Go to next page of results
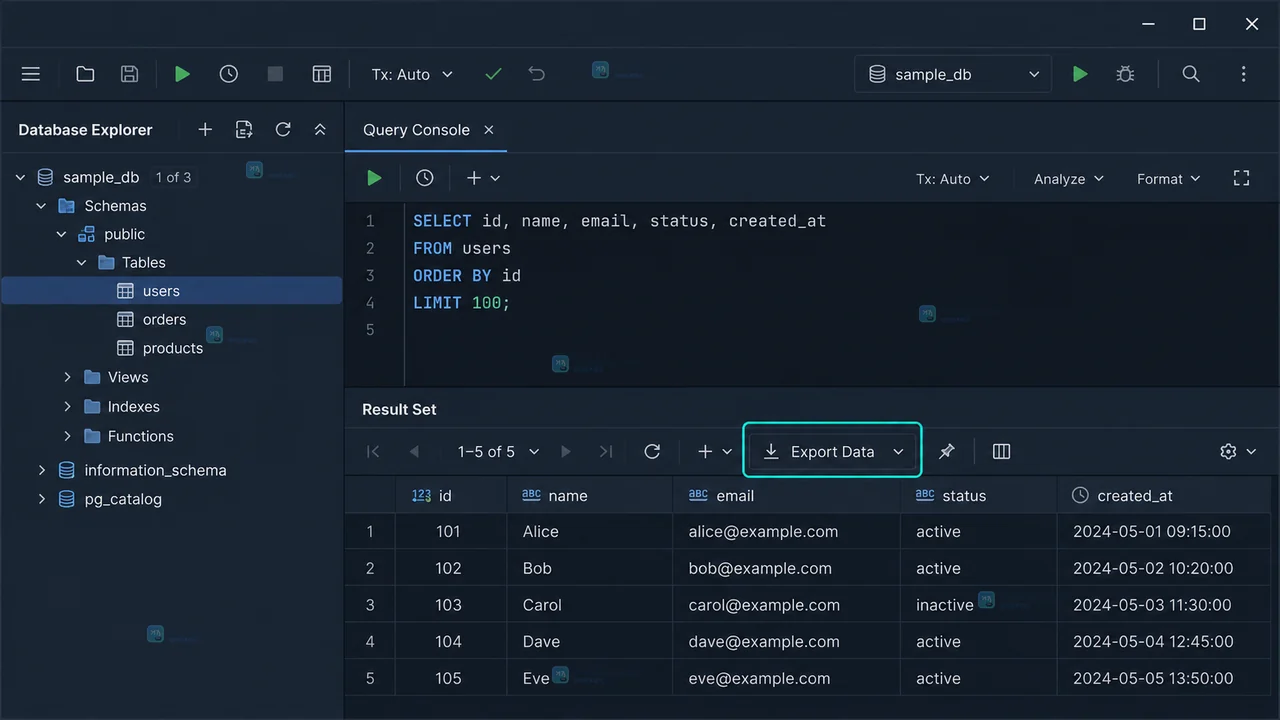 [x=566, y=452]
